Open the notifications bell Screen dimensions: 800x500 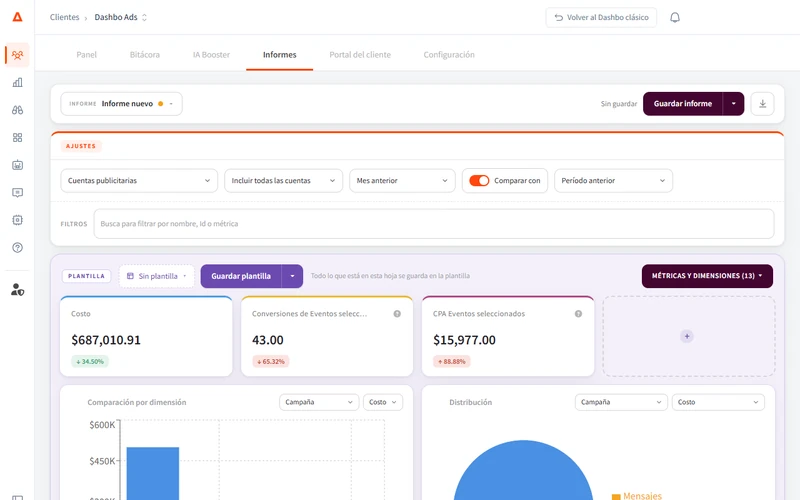click(674, 17)
